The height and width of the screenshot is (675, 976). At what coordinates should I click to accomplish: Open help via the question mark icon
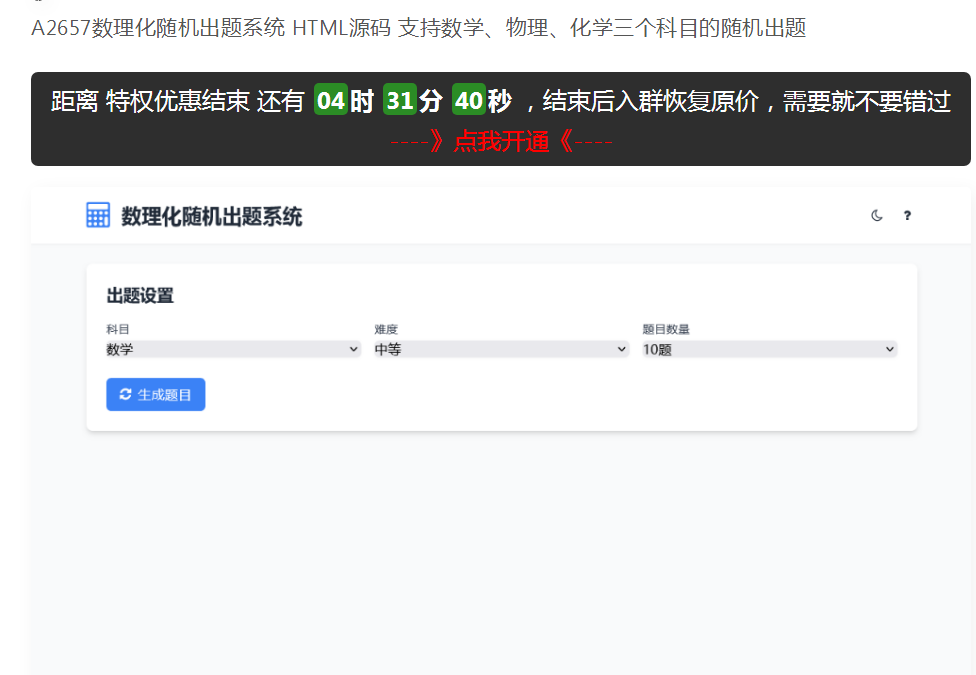click(x=907, y=215)
